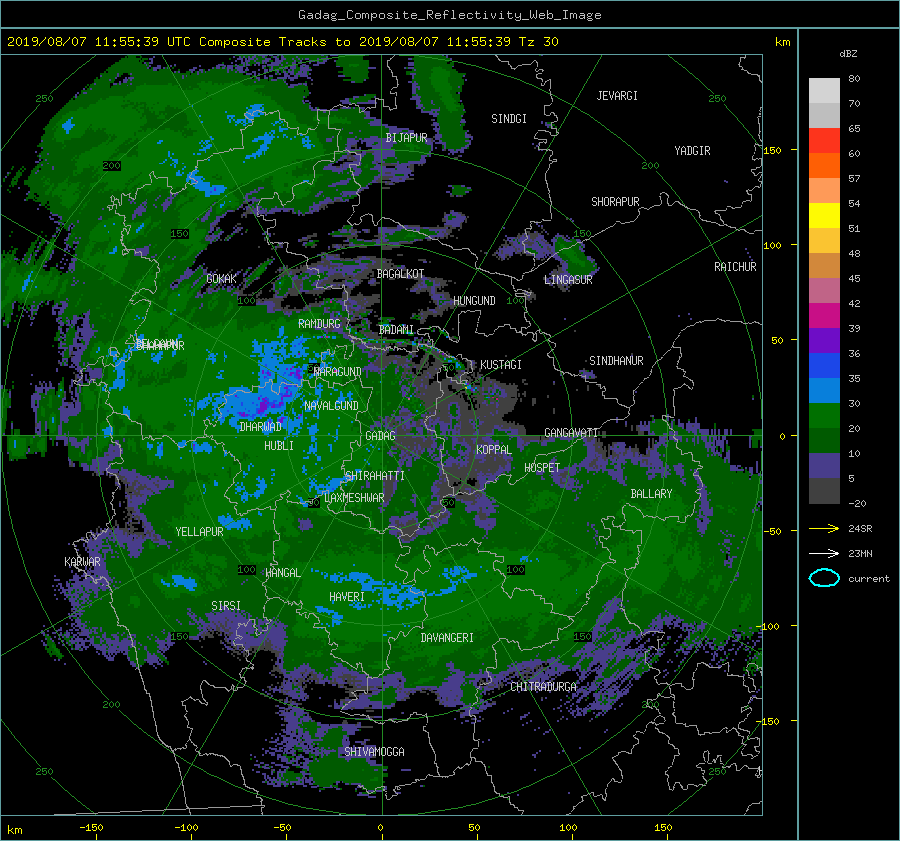The height and width of the screenshot is (841, 900).
Task: Click the '24SR' legend label
Action: 860,529
